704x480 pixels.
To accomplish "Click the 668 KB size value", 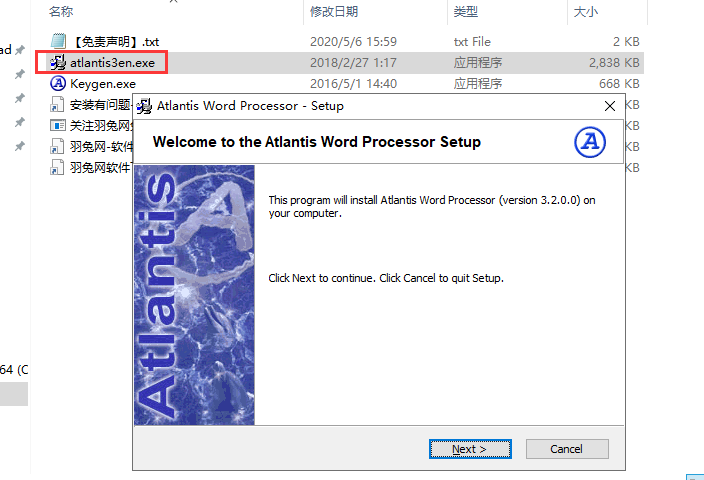I will tap(619, 84).
